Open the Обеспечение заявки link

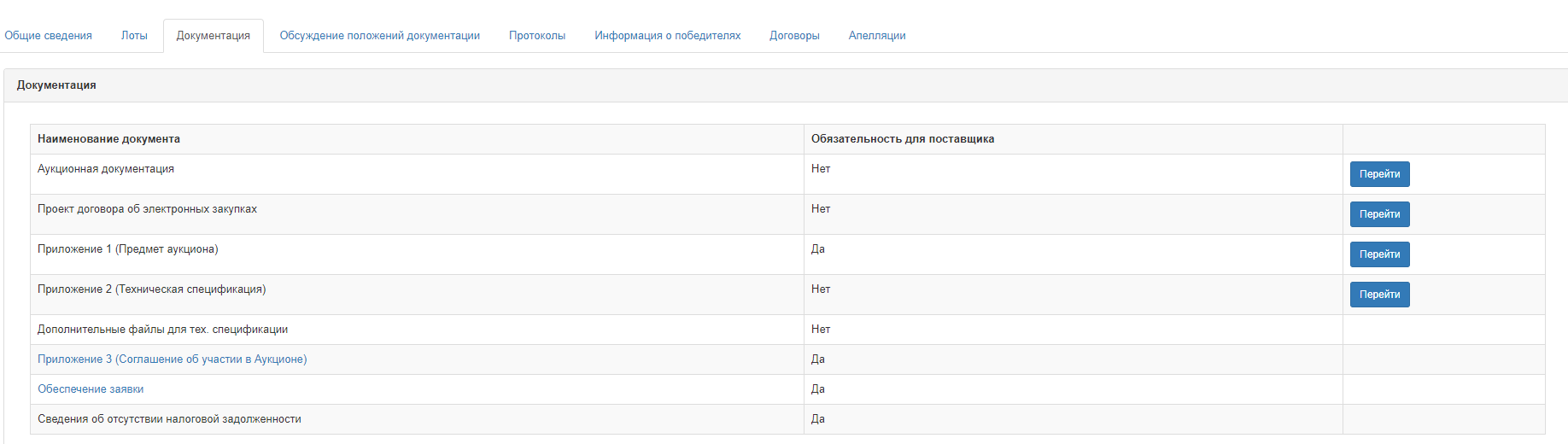pos(91,389)
